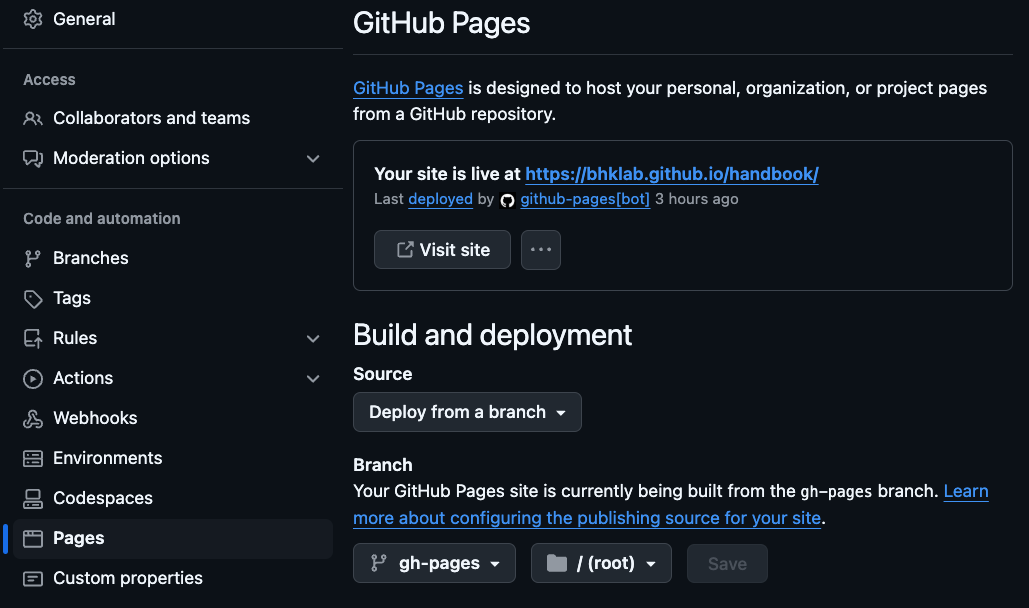Click the Collaborators and teams people icon

[x=33, y=118]
